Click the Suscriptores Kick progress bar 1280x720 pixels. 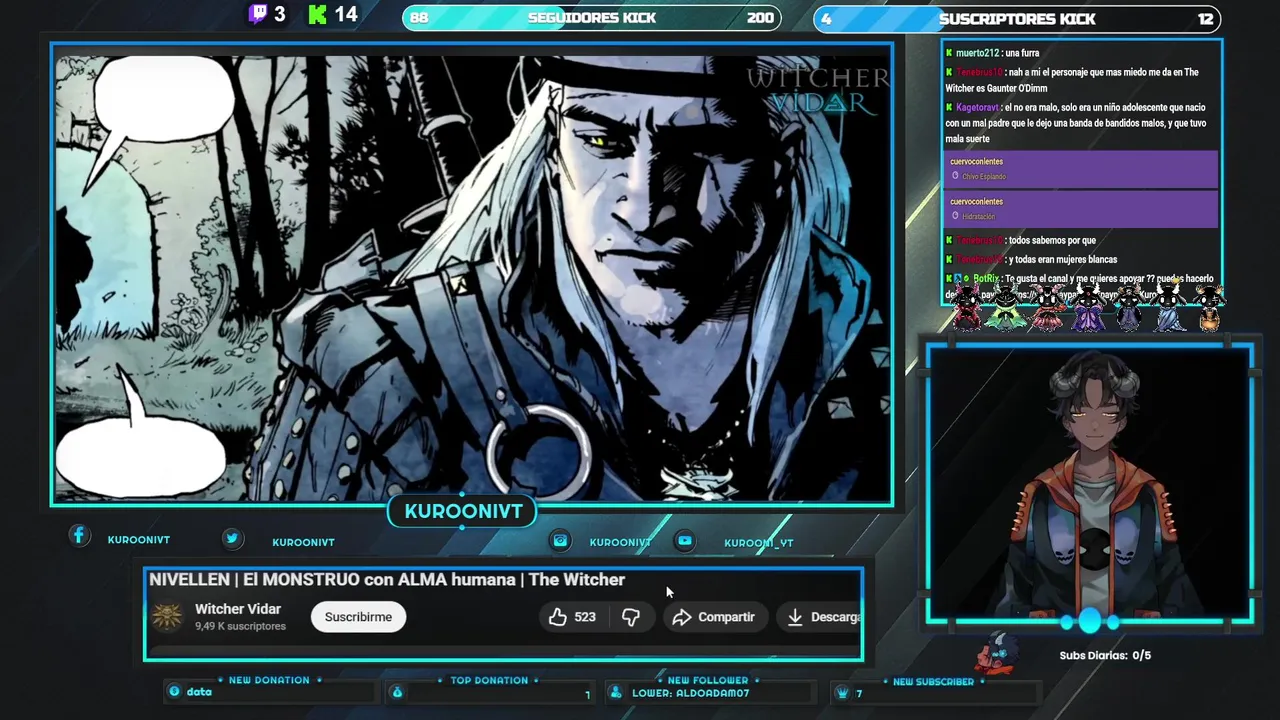coord(1017,18)
